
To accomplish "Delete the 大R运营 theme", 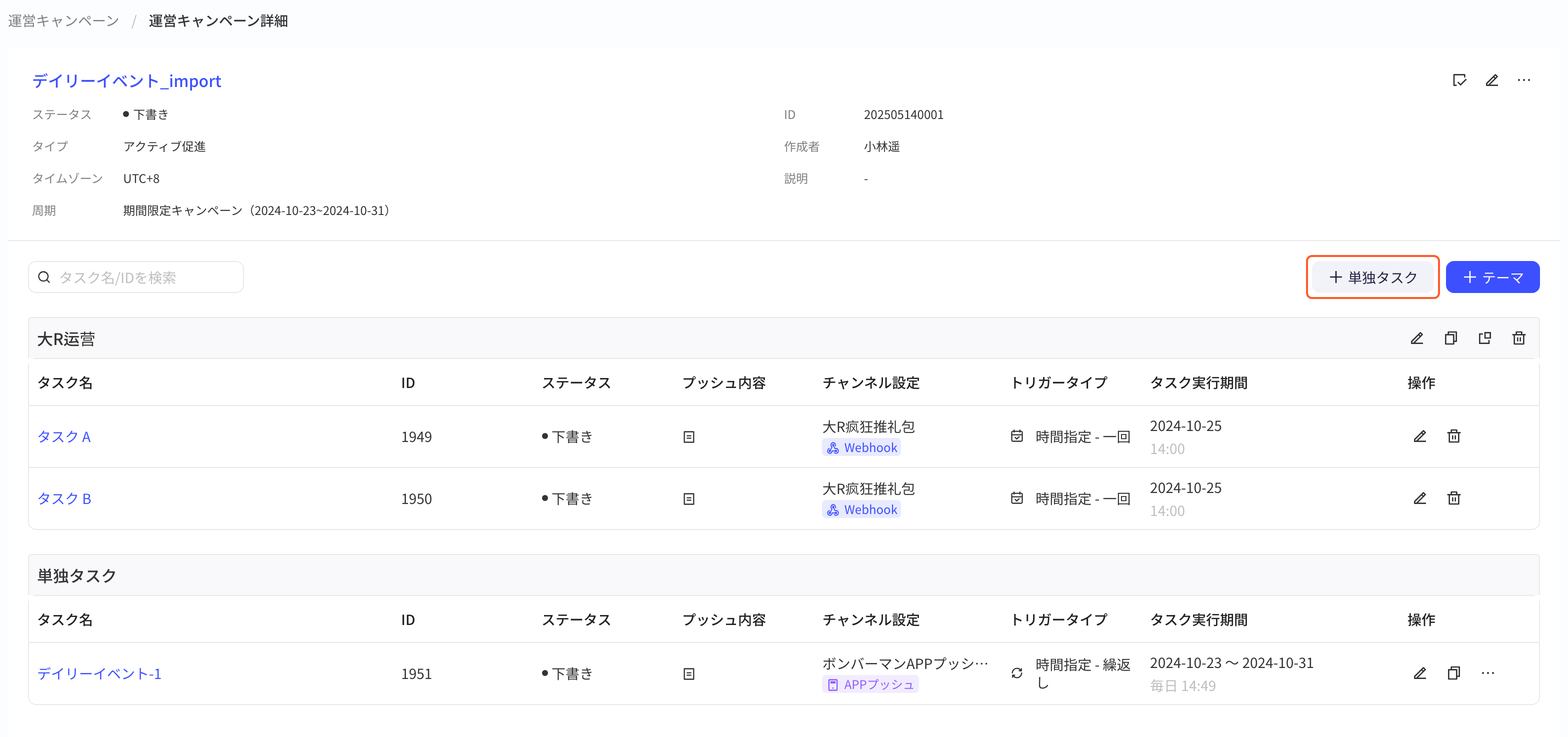I will click(1518, 338).
